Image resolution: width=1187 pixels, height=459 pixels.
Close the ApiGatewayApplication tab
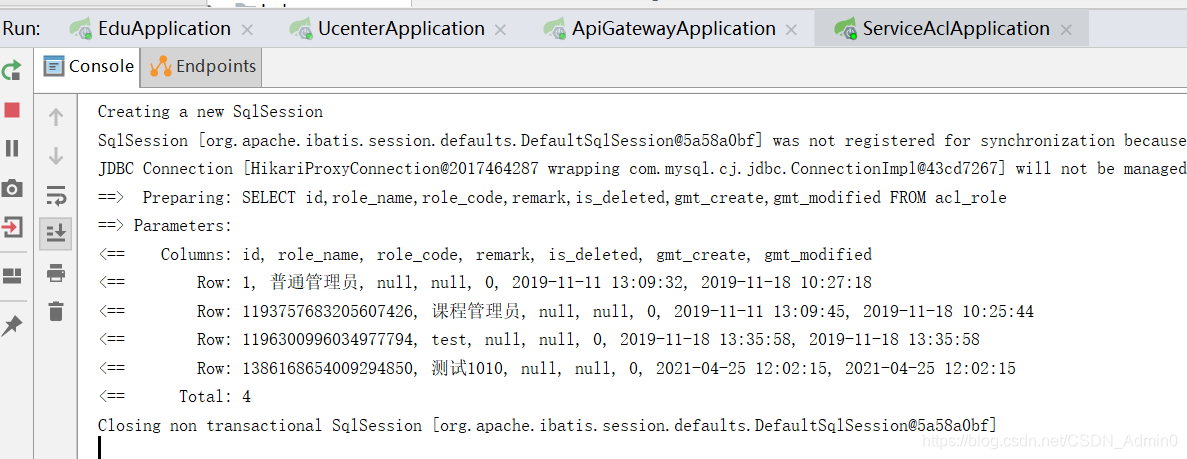click(791, 30)
